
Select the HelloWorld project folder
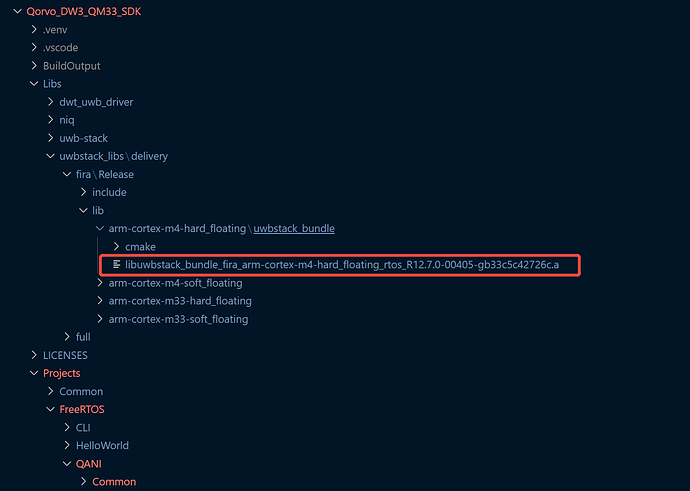(x=102, y=445)
